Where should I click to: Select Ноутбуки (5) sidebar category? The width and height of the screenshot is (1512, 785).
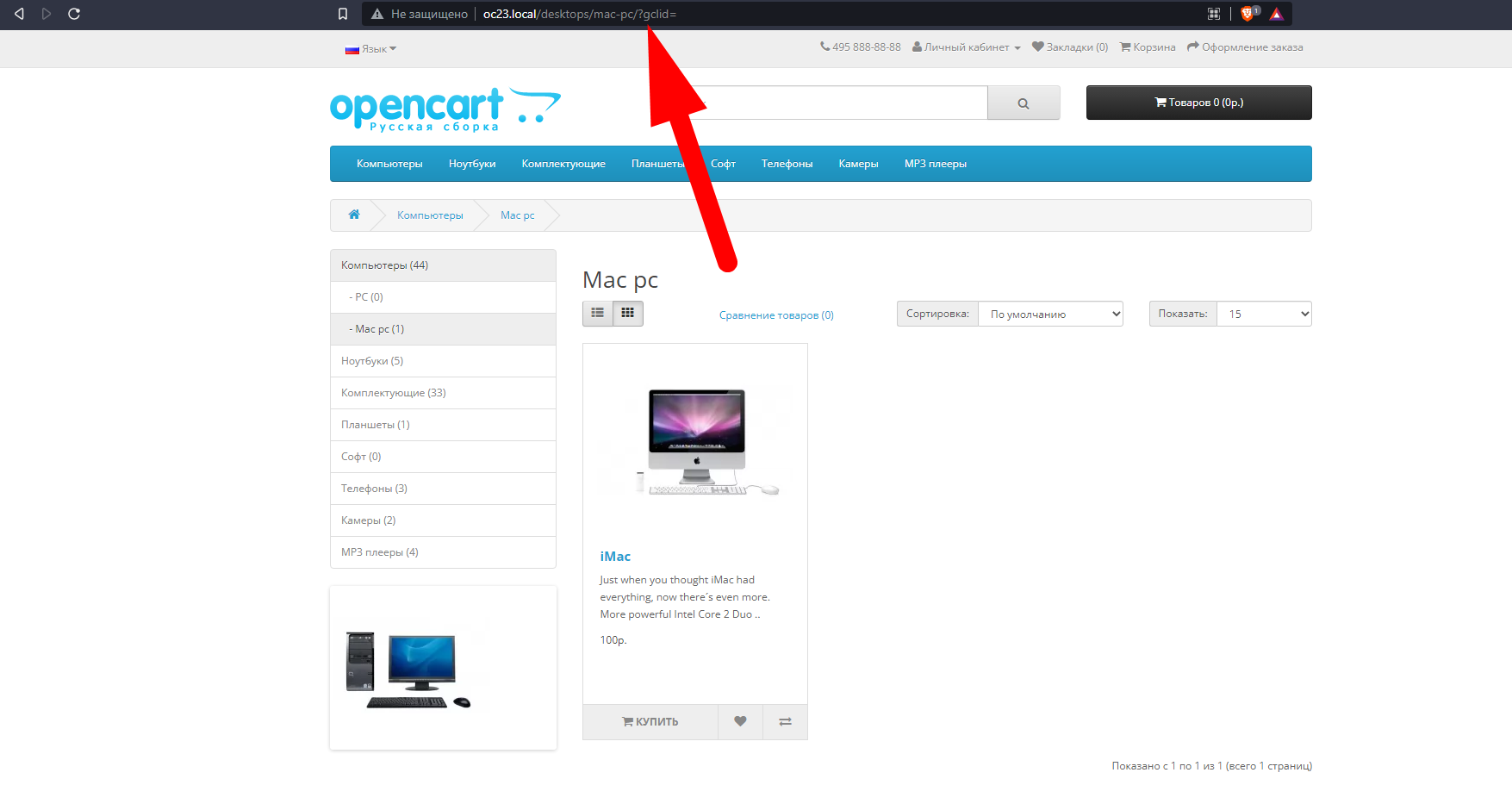(x=443, y=361)
